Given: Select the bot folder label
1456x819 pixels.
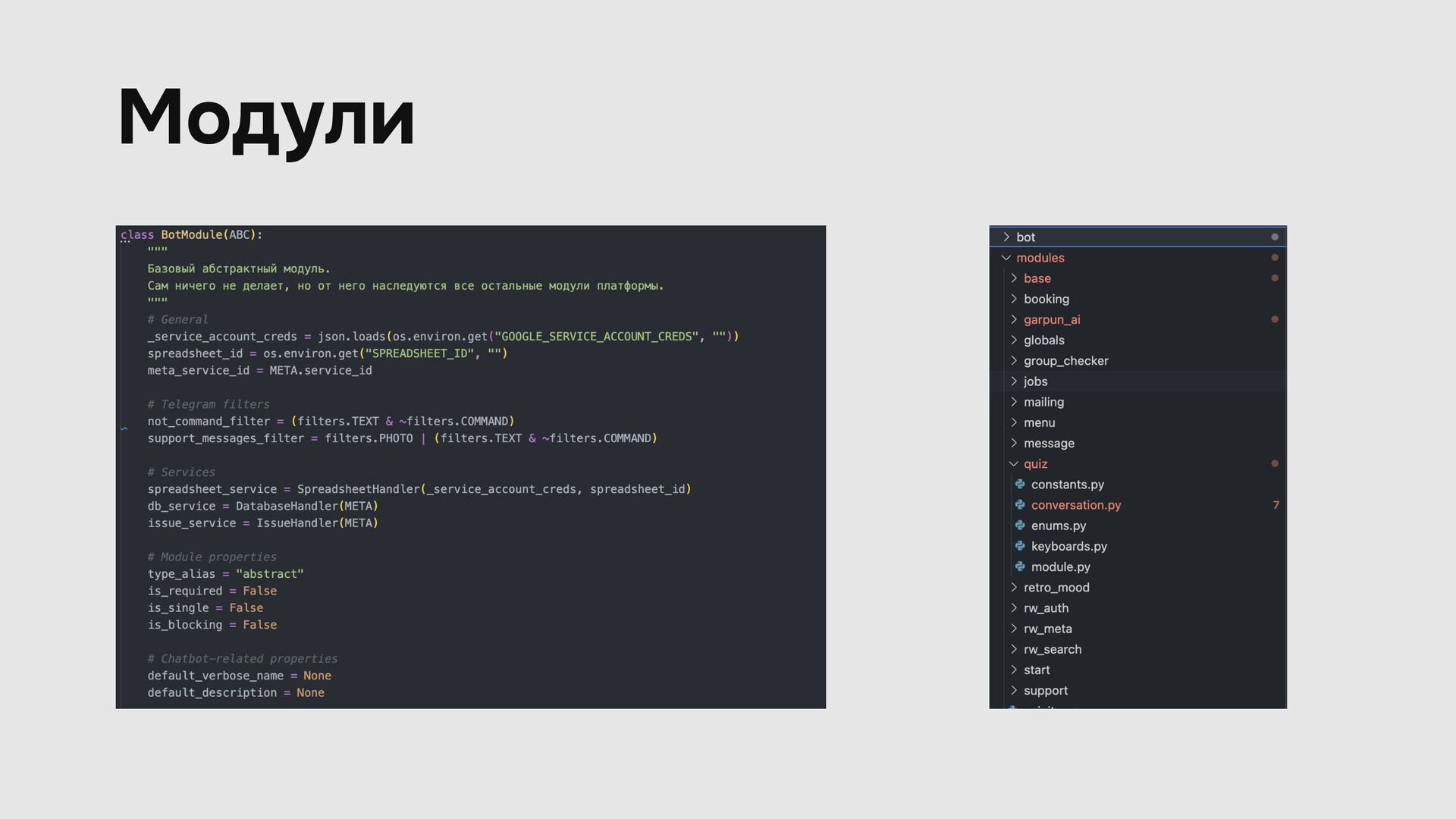Looking at the screenshot, I should [x=1025, y=237].
